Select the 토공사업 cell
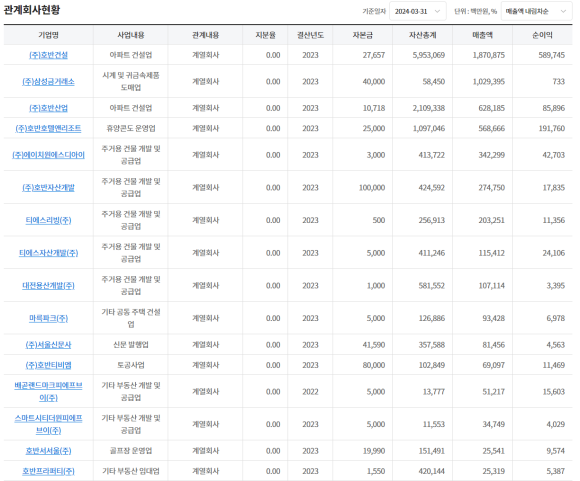 [131, 365]
